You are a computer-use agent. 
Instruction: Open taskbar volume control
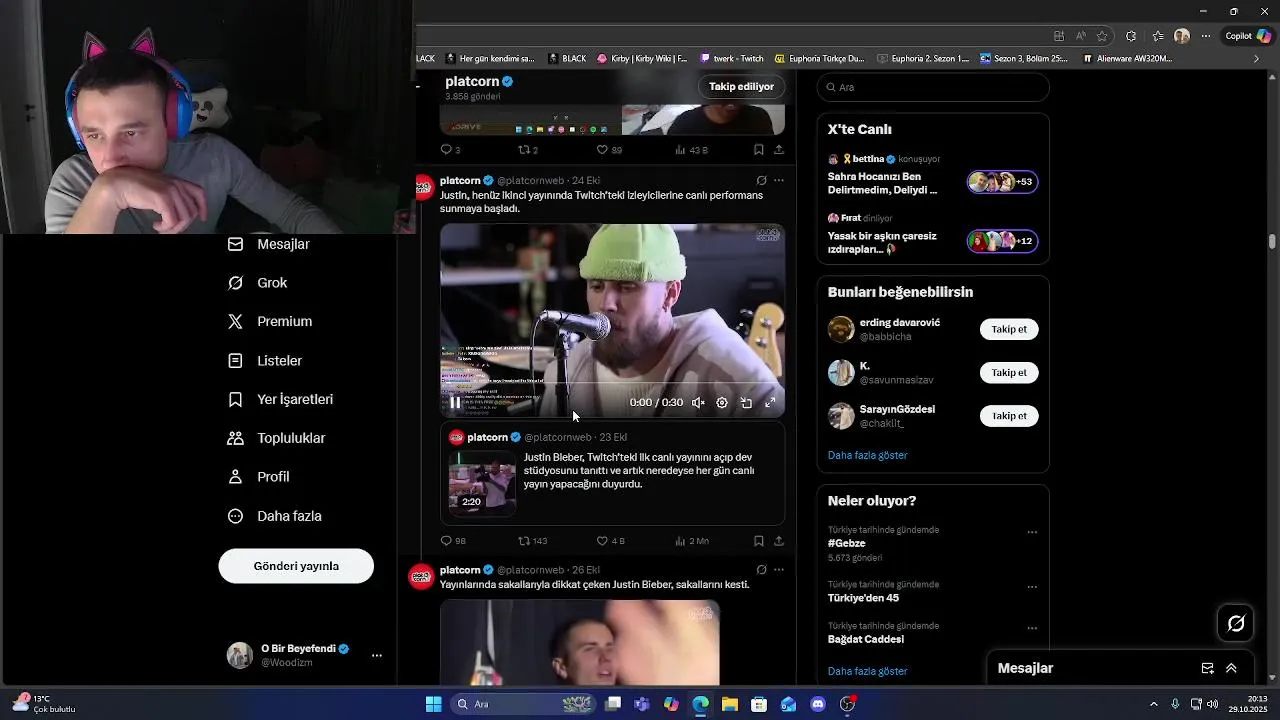(x=1211, y=704)
